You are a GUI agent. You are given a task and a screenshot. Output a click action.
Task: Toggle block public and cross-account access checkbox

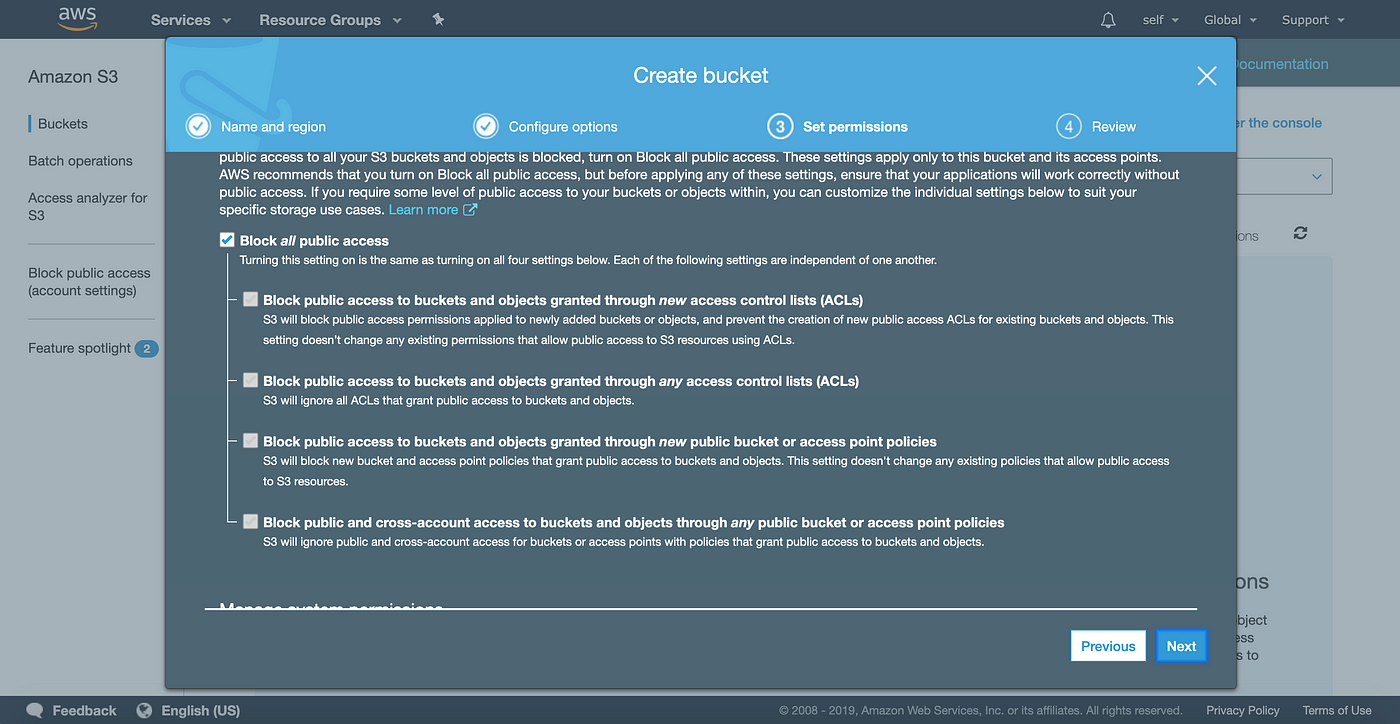click(251, 521)
